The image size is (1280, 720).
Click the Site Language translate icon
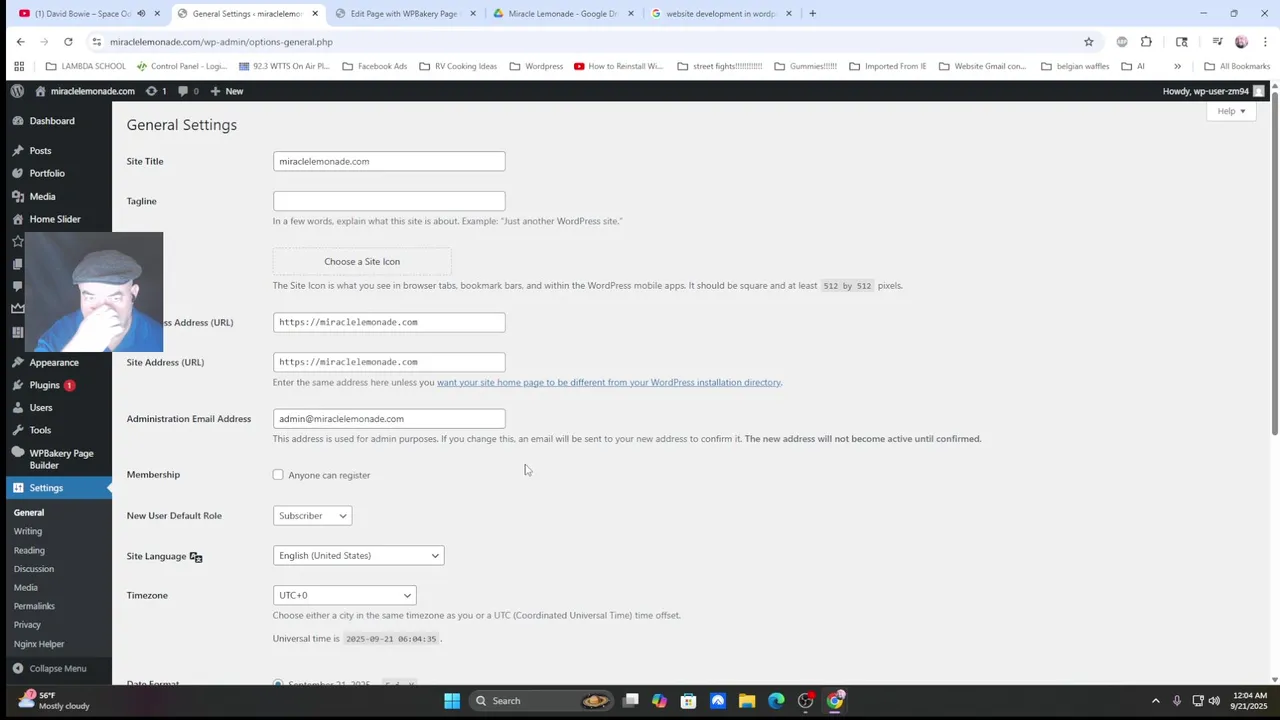(x=196, y=557)
